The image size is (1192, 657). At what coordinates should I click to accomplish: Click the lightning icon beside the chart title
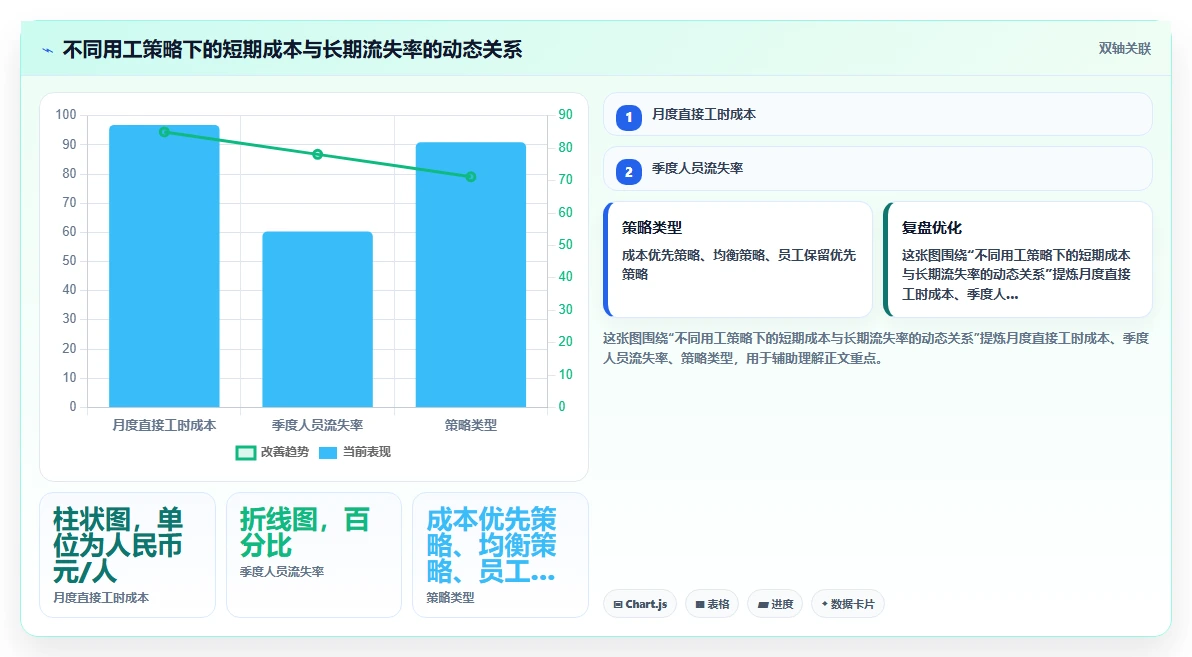tap(47, 50)
